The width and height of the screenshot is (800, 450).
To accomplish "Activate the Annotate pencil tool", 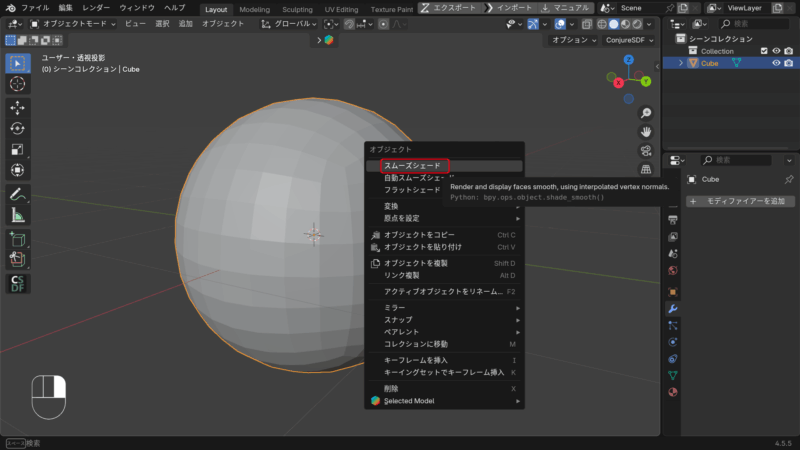I will [18, 194].
